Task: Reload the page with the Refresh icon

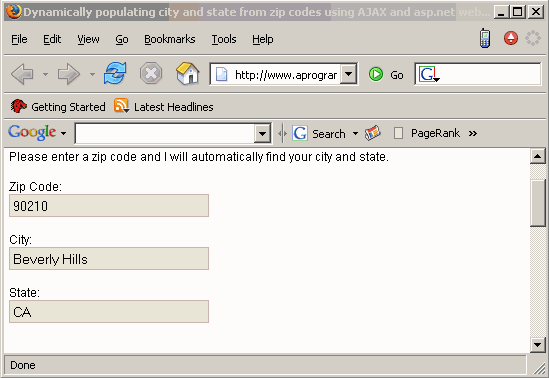Action: click(115, 73)
